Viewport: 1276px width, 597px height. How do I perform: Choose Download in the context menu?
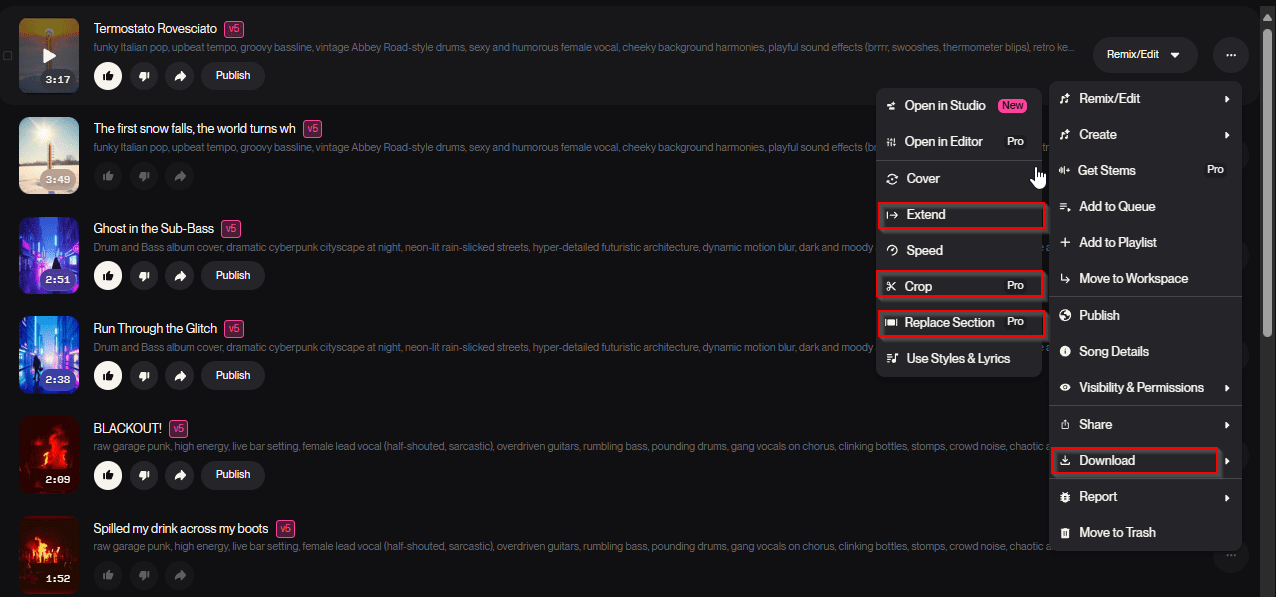[x=1134, y=461]
